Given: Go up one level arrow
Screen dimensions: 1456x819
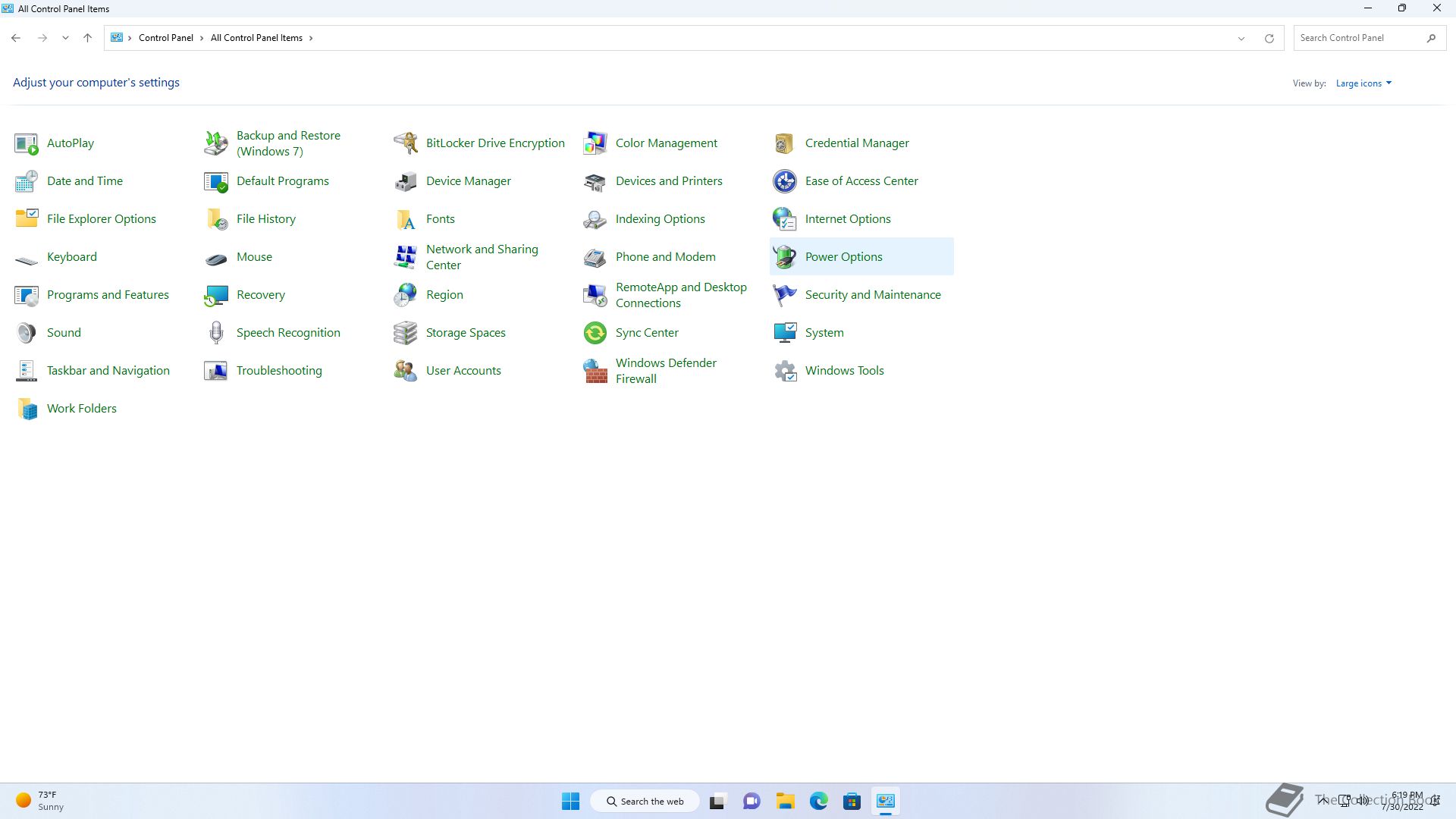Looking at the screenshot, I should [87, 38].
